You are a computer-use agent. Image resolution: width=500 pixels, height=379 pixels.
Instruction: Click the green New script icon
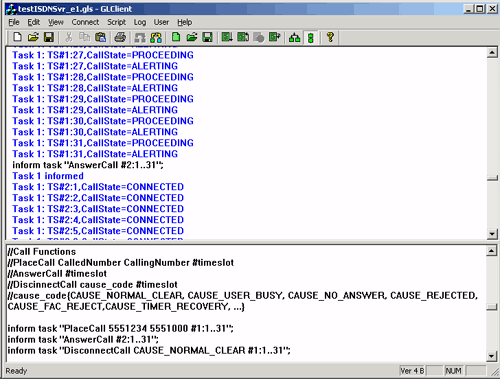coord(176,37)
